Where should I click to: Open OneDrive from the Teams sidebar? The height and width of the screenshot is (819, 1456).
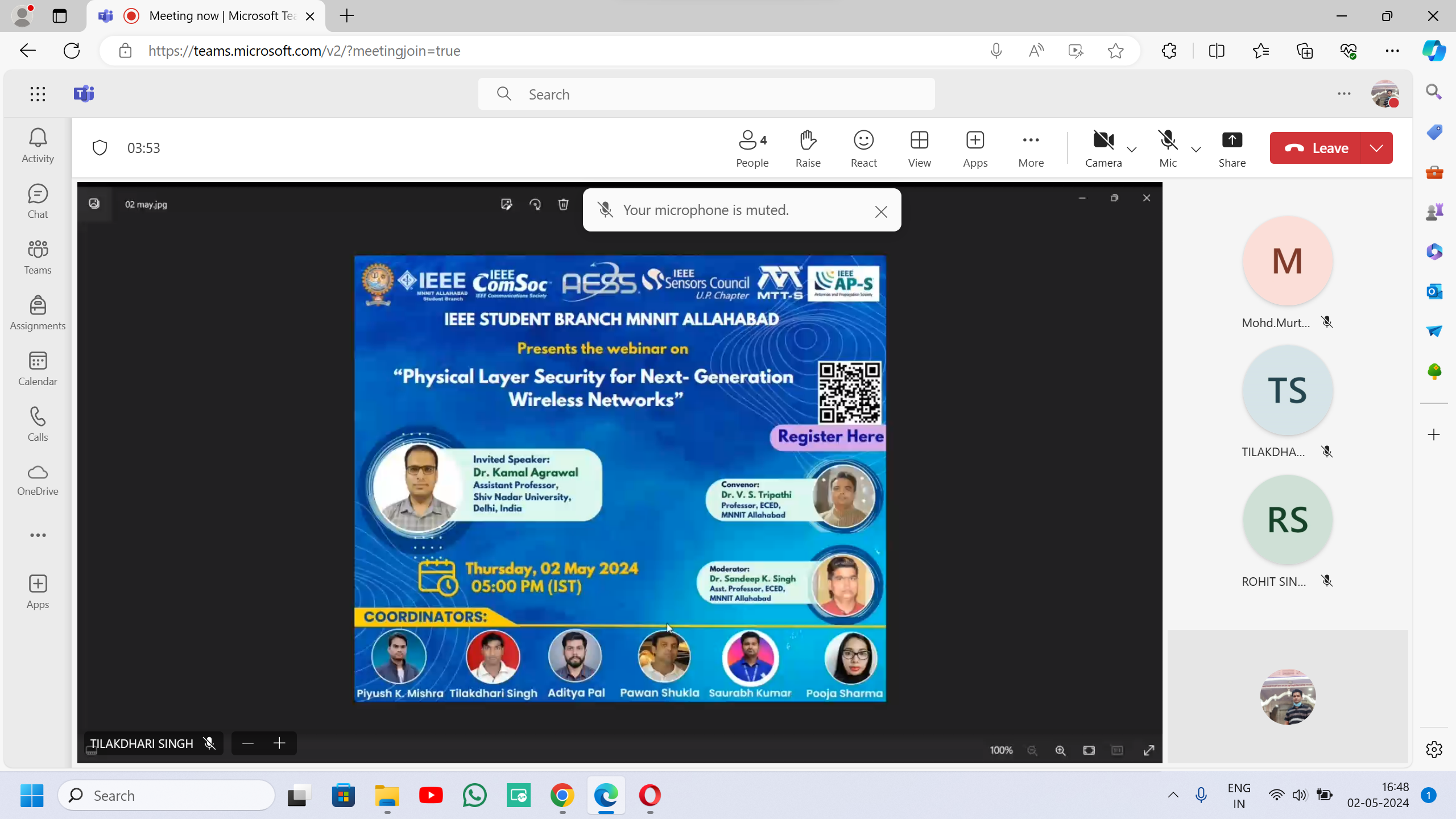point(38,480)
